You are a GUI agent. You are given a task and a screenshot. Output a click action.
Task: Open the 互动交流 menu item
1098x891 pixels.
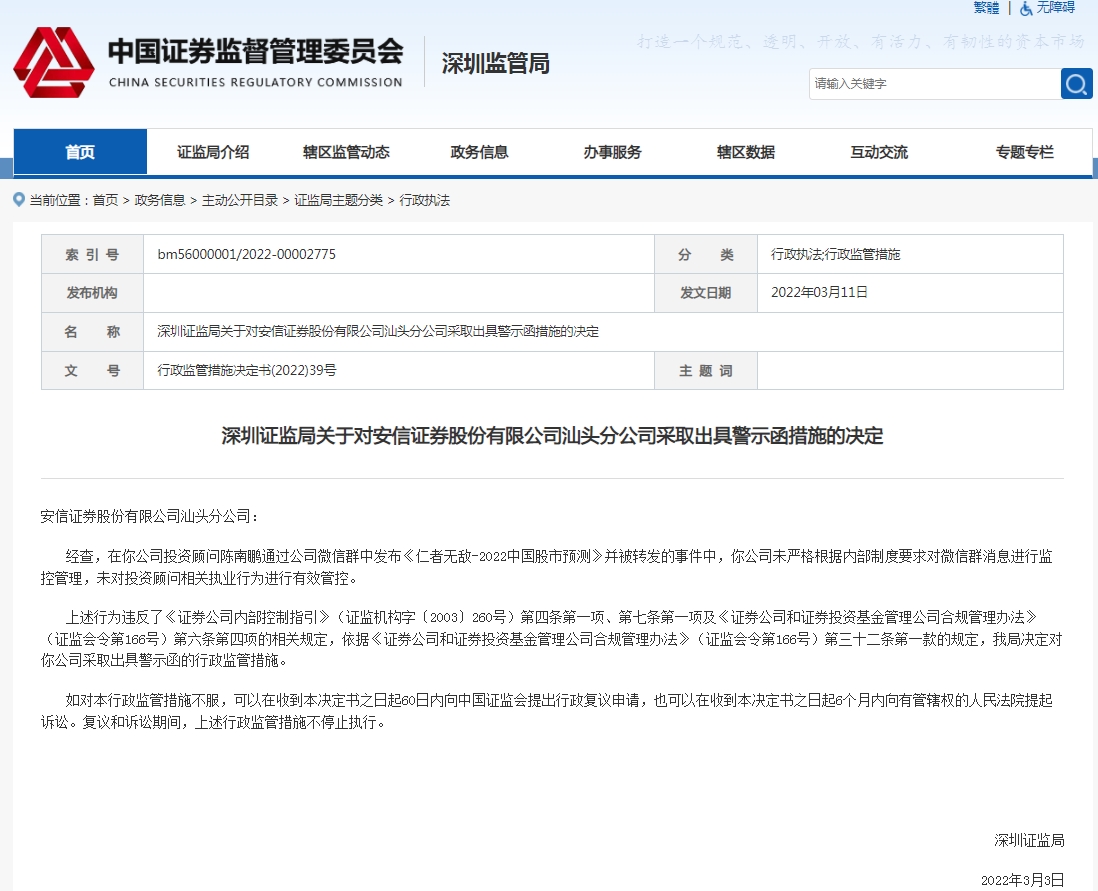click(x=879, y=152)
